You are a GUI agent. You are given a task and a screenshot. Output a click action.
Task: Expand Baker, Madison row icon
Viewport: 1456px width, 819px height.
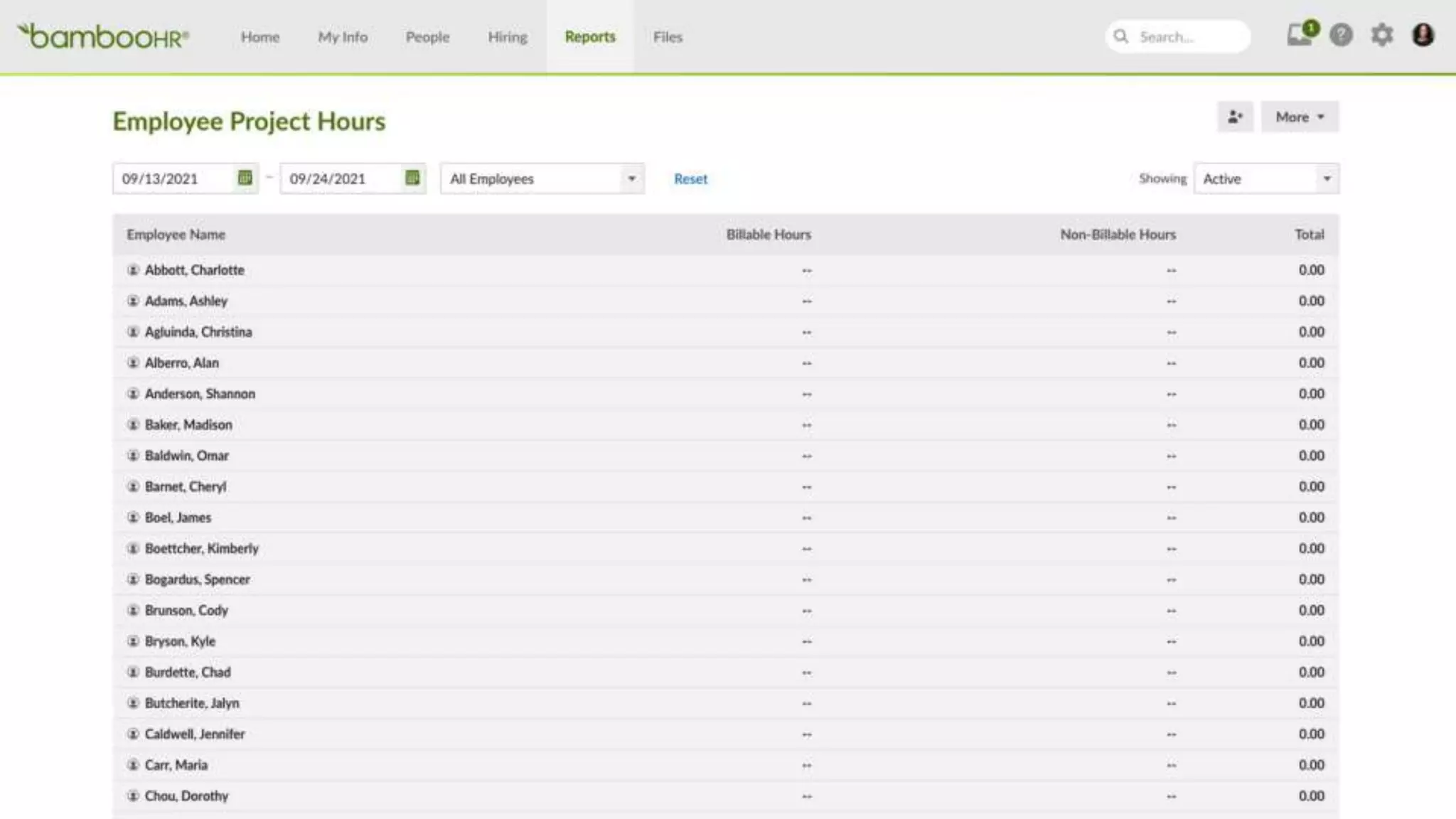pyautogui.click(x=133, y=424)
